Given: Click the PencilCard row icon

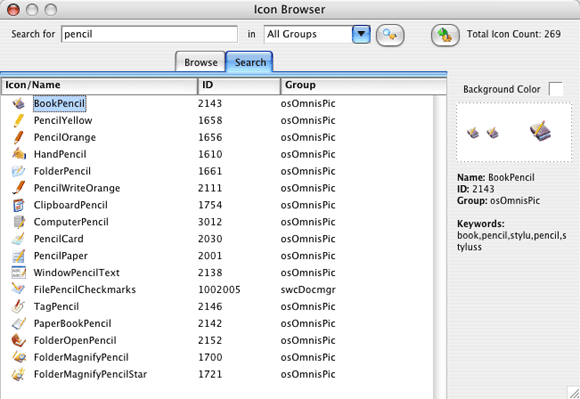Looking at the screenshot, I should click(18, 239).
